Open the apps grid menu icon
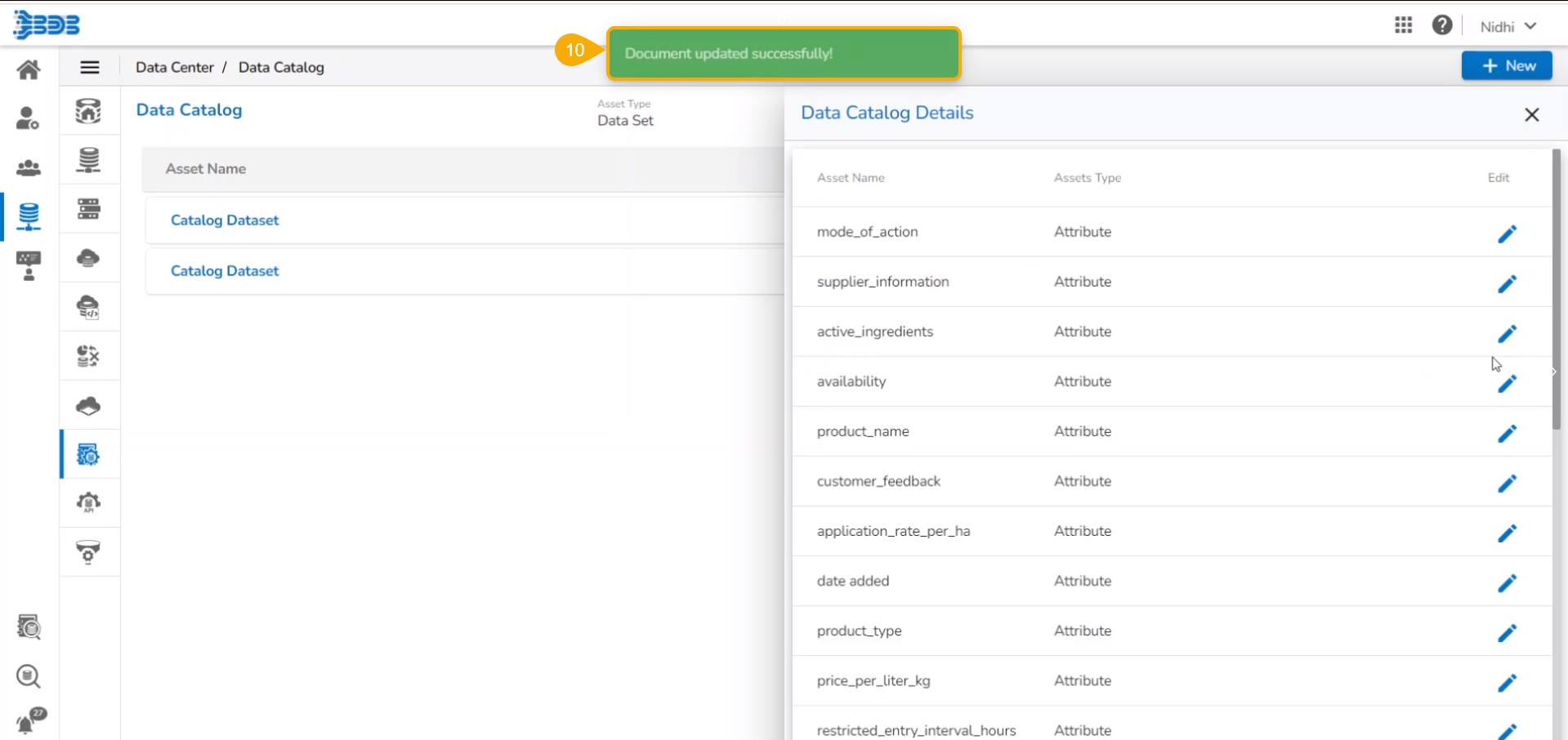Viewport: 1568px width, 740px height. [x=1403, y=25]
